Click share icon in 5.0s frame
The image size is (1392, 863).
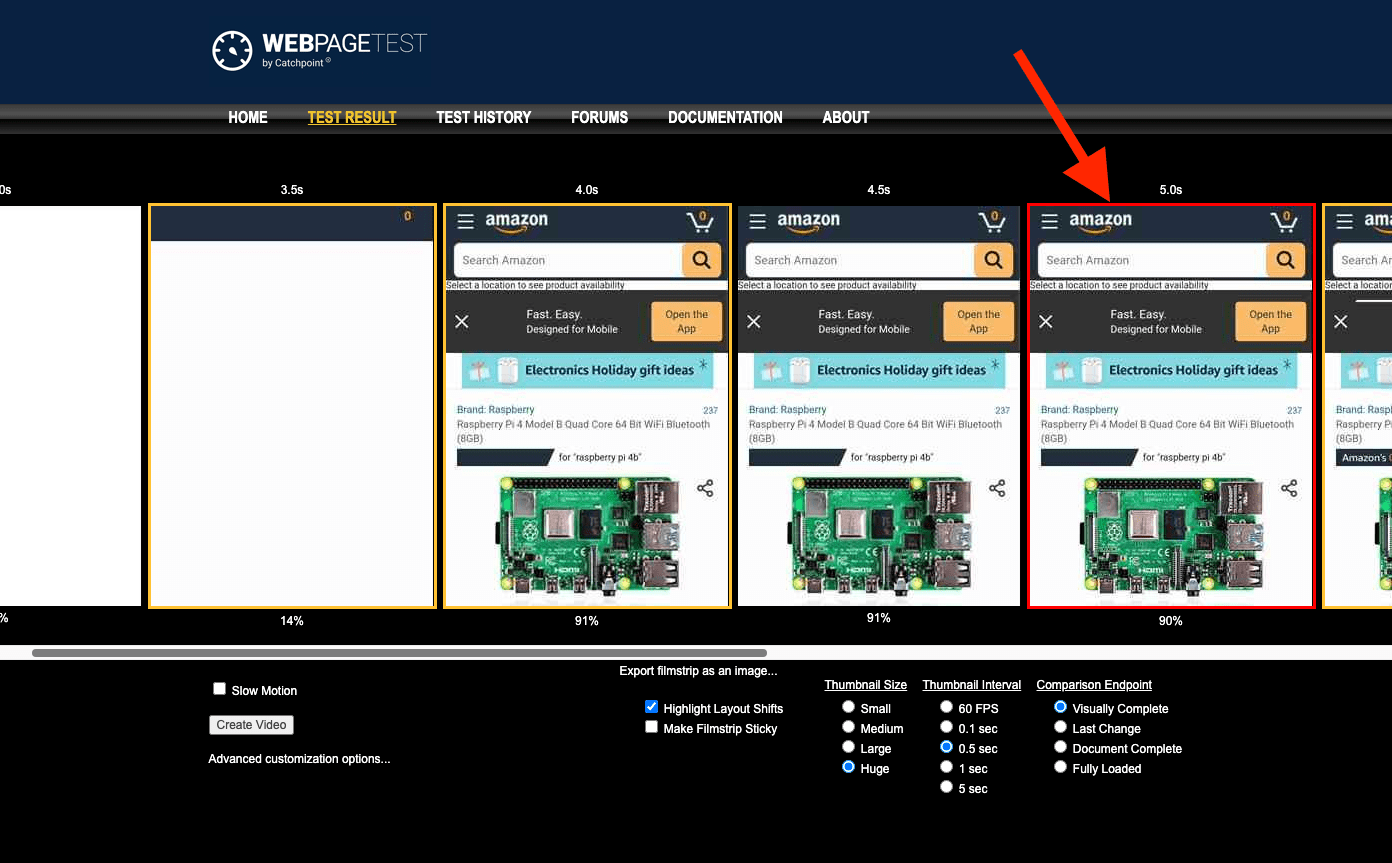[1289, 488]
